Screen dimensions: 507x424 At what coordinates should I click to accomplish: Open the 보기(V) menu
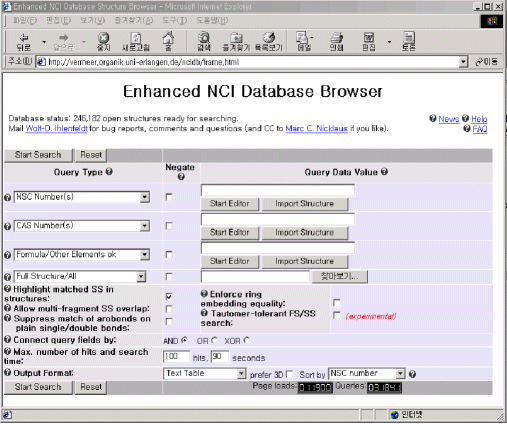click(92, 20)
